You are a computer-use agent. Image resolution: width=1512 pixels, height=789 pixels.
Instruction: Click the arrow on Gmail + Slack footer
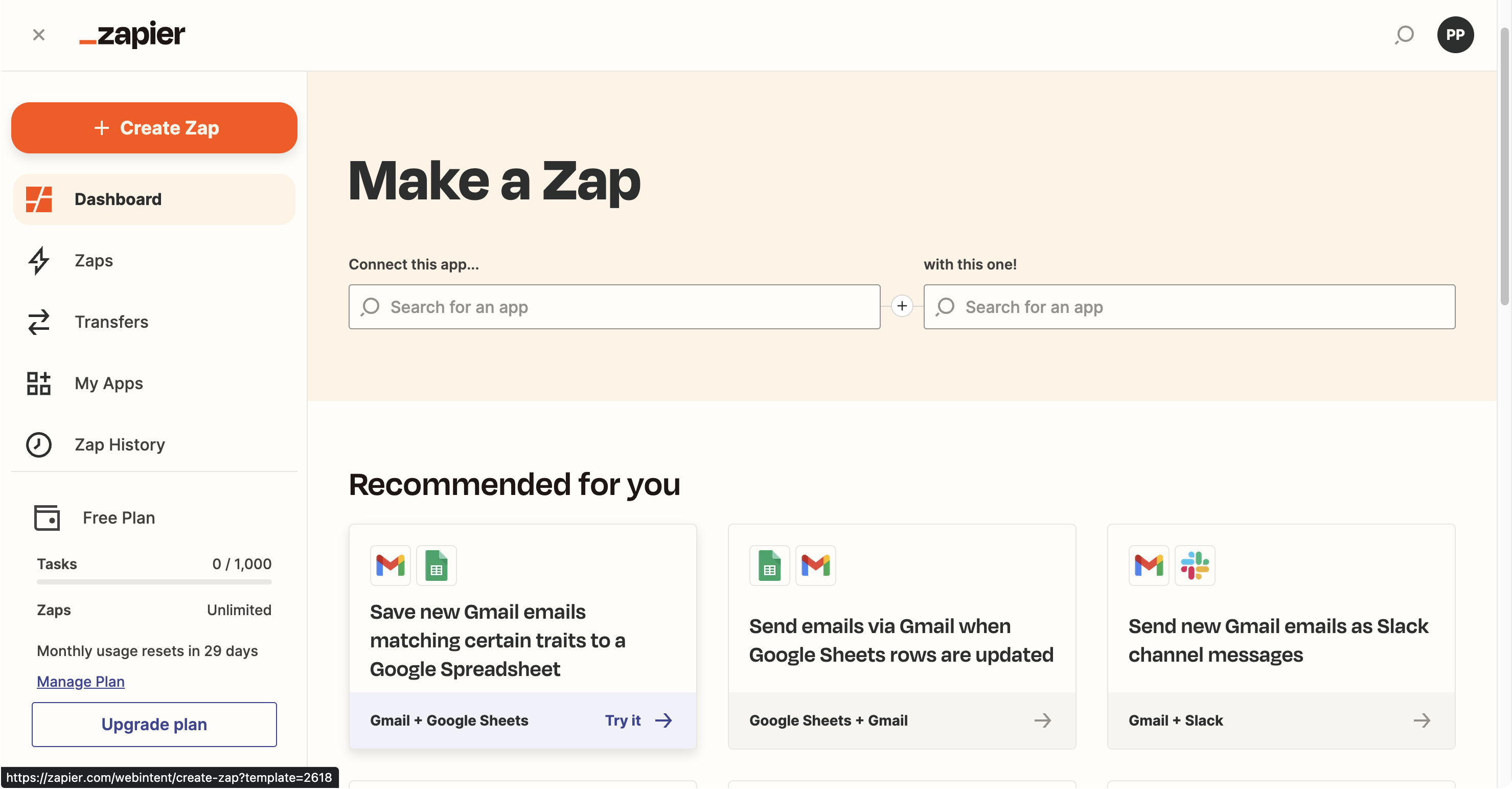pyautogui.click(x=1422, y=721)
